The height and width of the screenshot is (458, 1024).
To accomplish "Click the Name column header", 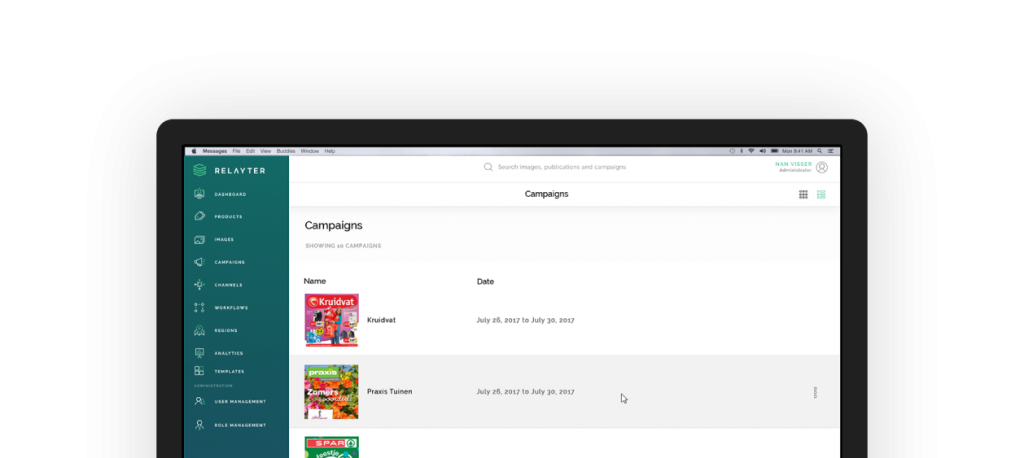I will point(315,282).
